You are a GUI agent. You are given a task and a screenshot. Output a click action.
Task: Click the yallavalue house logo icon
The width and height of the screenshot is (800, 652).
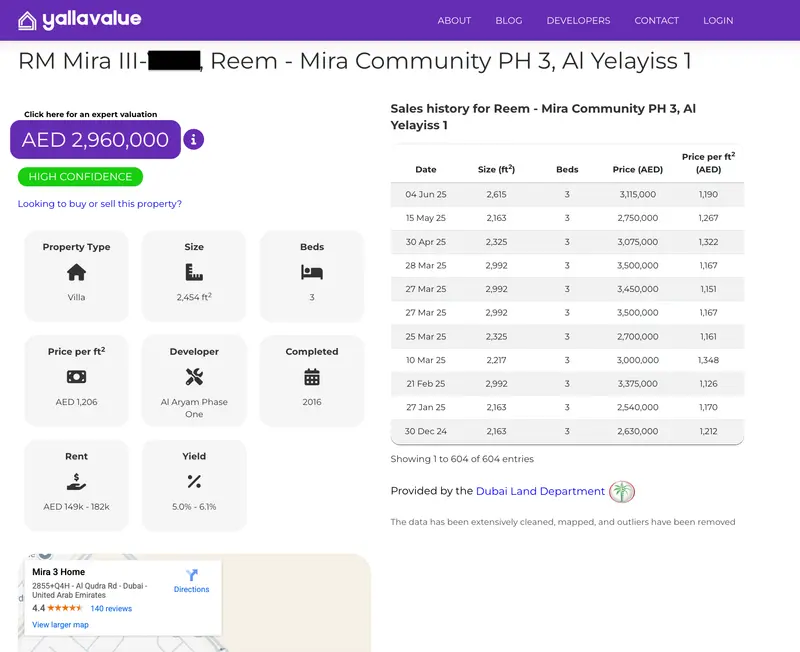pos(27,20)
